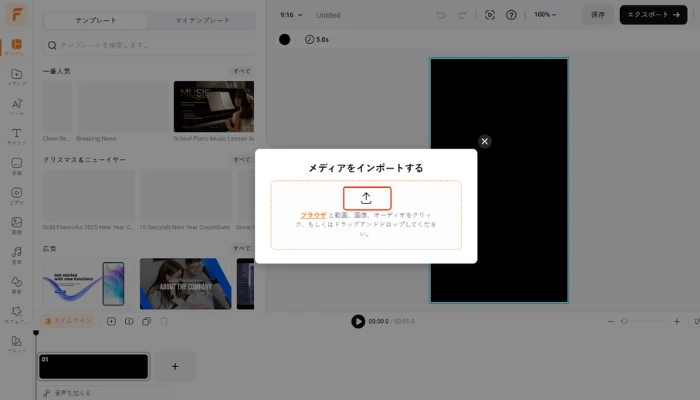700x400 pixels.
Task: Open the エフェクト effects sidebar panel
Action: coord(17,315)
